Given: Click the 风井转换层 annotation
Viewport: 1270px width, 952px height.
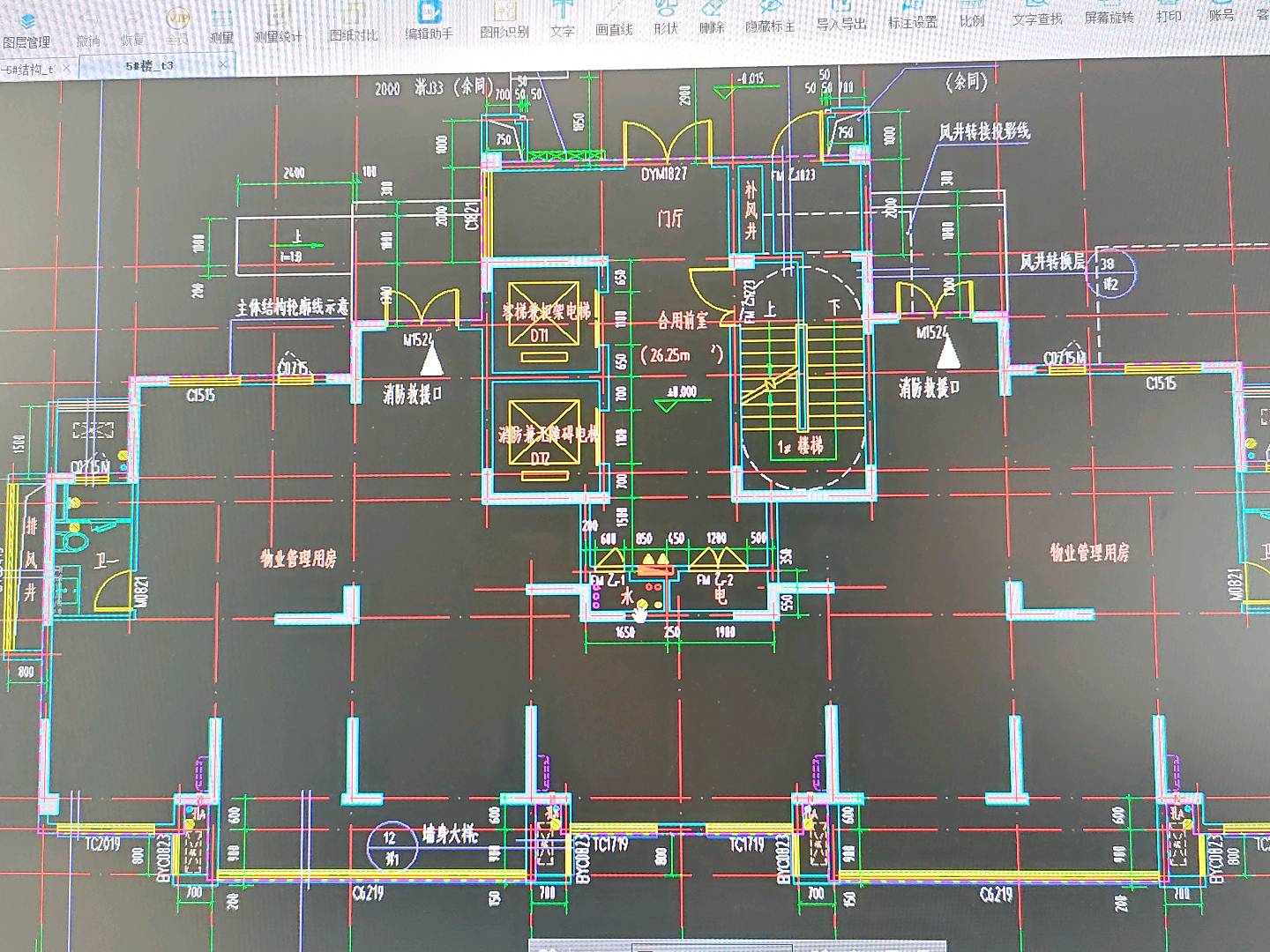Looking at the screenshot, I should [1053, 261].
